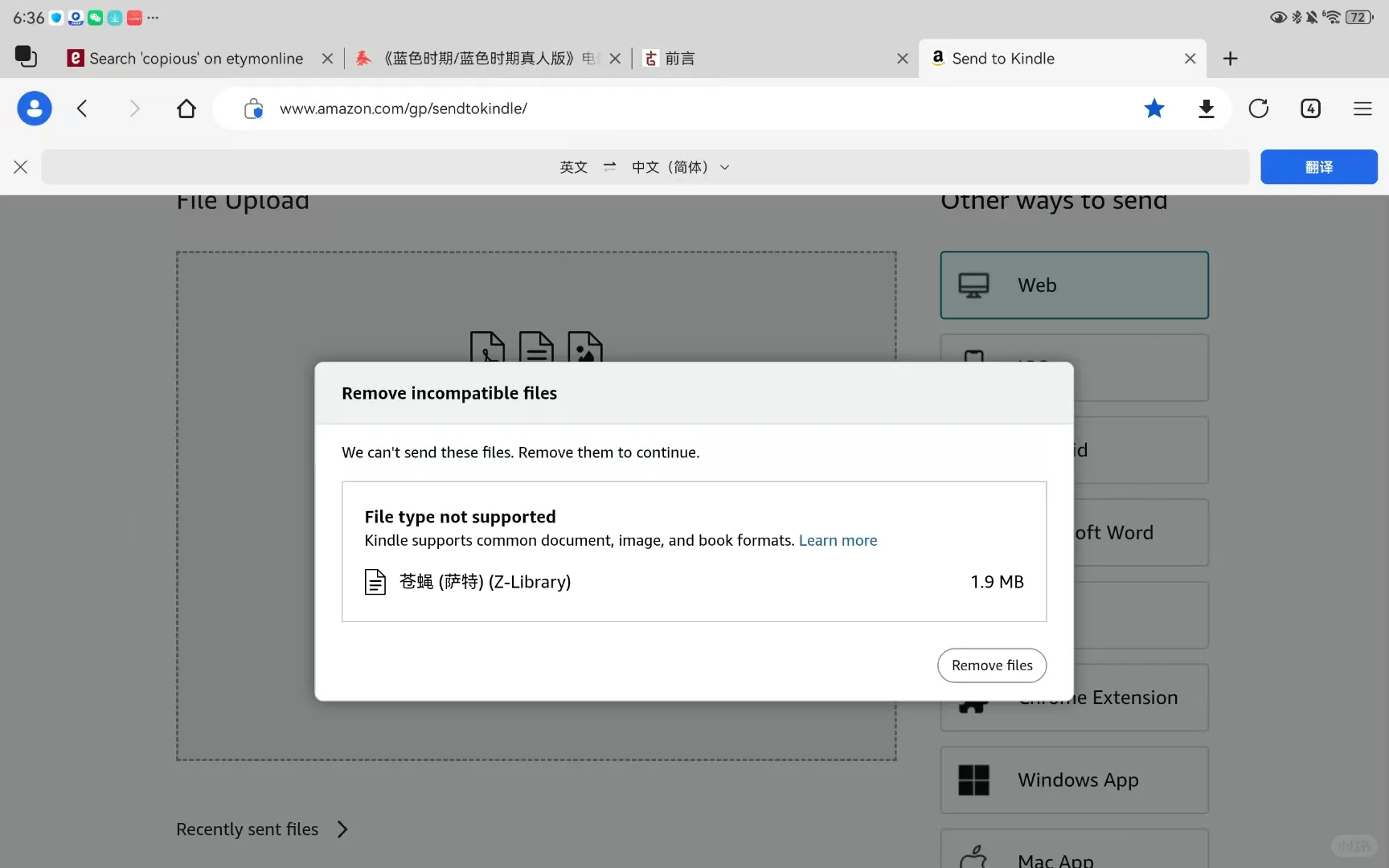The height and width of the screenshot is (868, 1389).
Task: Click the 1.9 MB file size
Action: point(997,581)
